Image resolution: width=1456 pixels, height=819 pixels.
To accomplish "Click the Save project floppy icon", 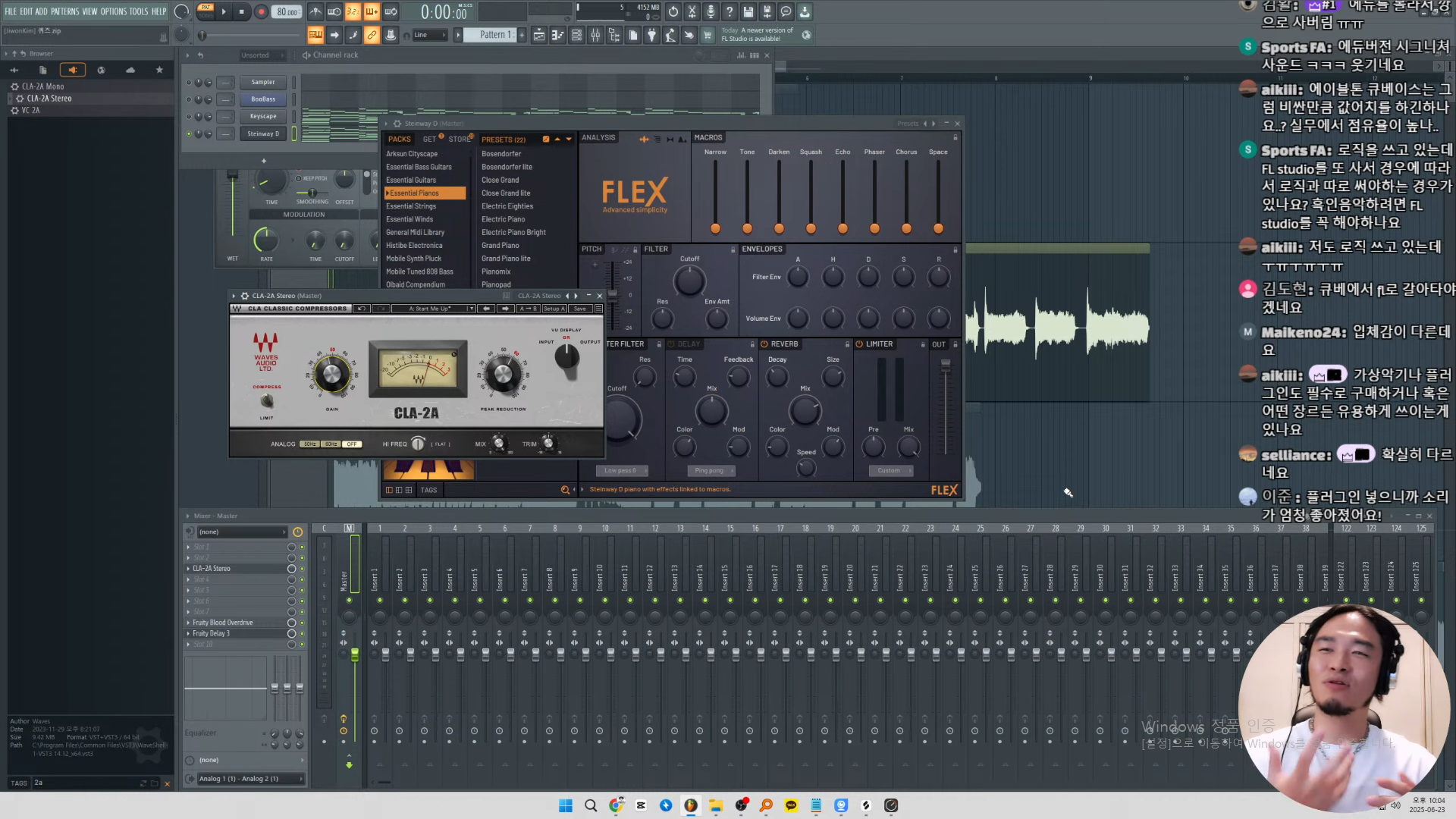I will [748, 11].
